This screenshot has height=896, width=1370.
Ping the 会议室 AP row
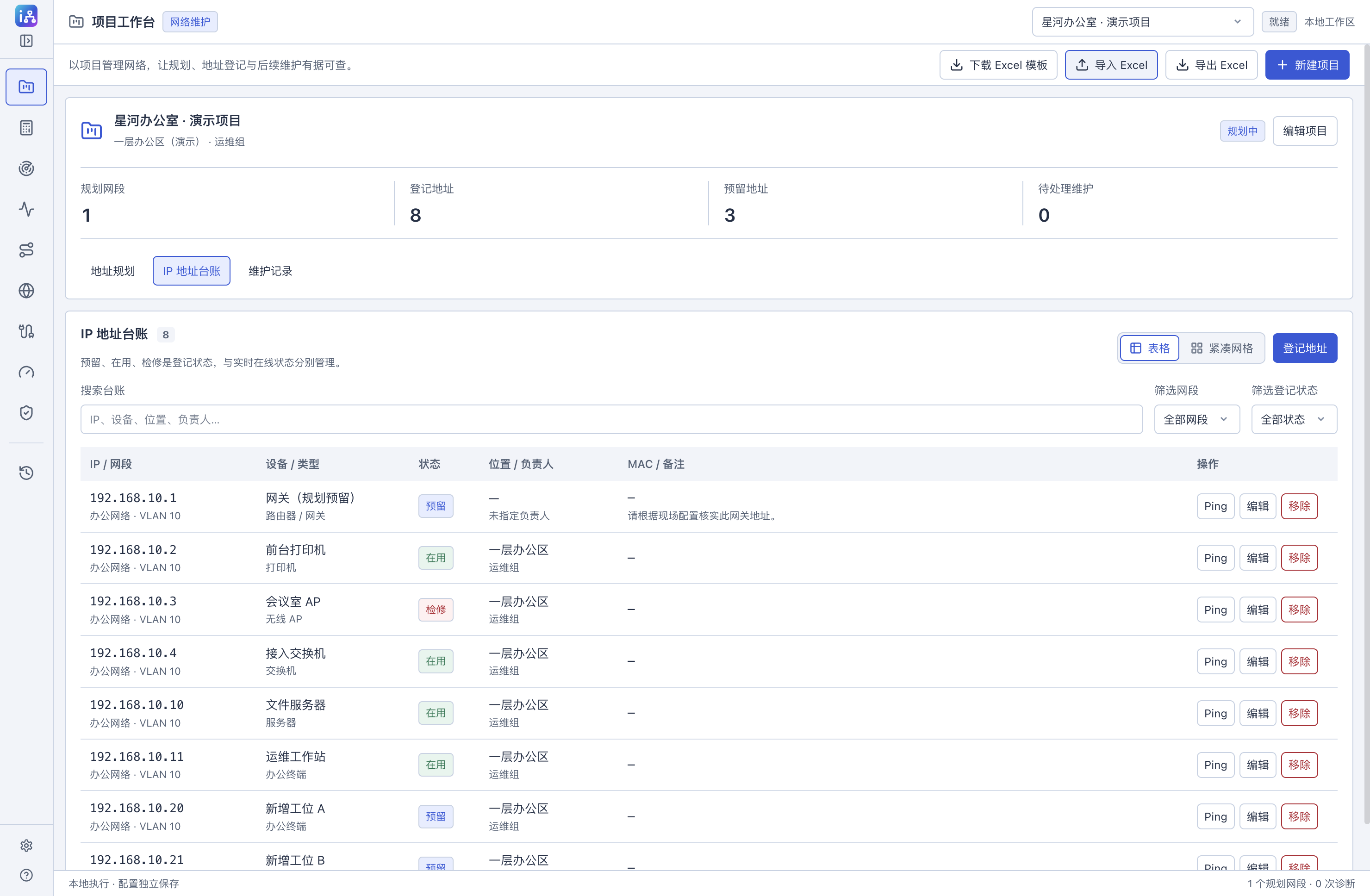[x=1215, y=610]
